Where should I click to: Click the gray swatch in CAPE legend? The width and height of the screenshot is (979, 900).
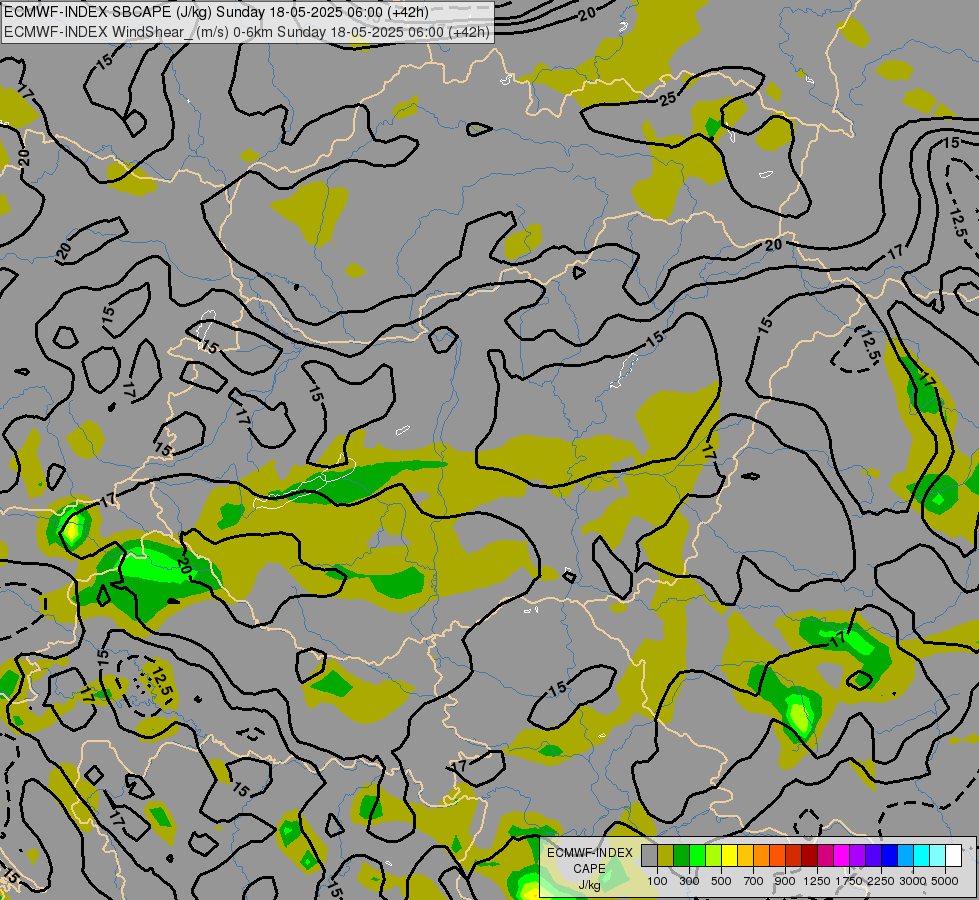click(649, 856)
